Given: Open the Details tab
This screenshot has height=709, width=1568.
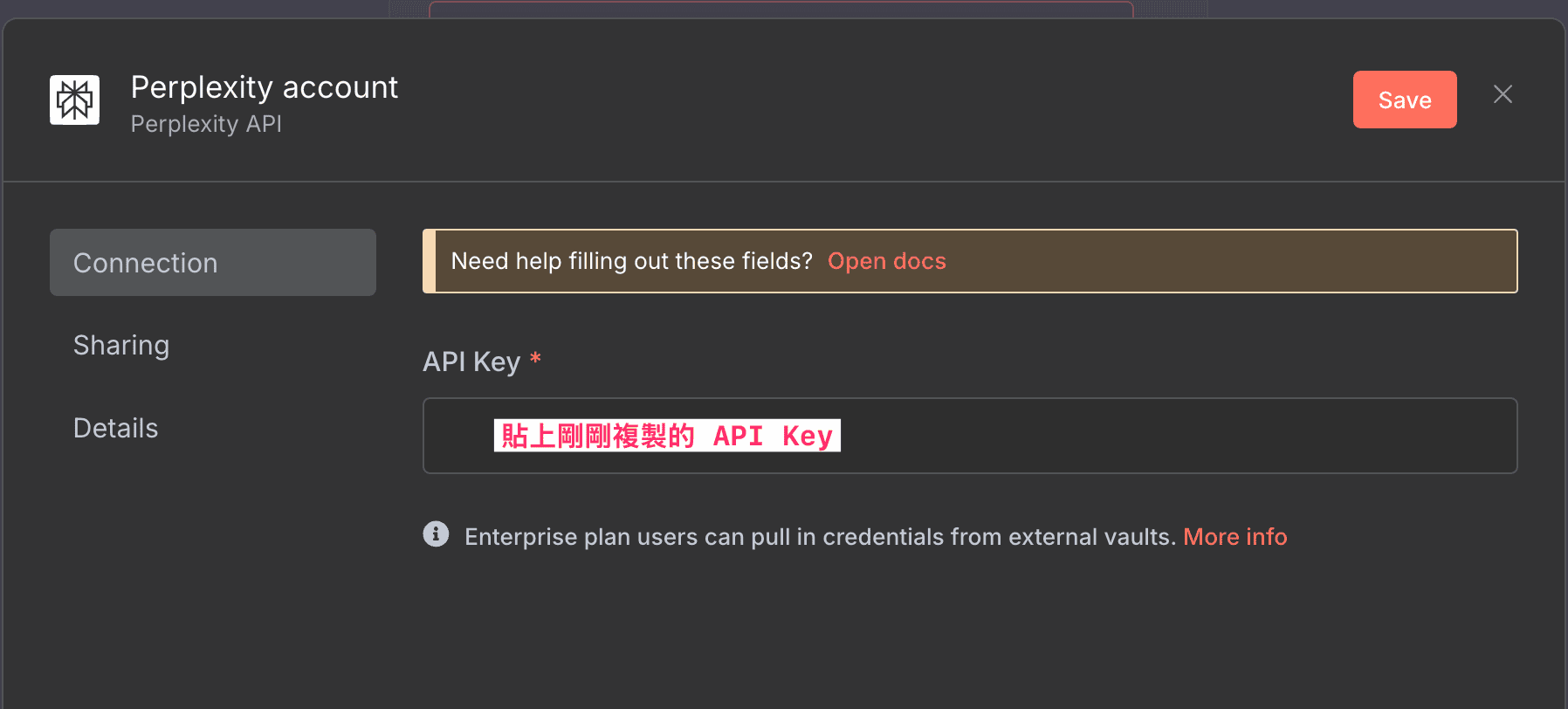Looking at the screenshot, I should coord(115,427).
